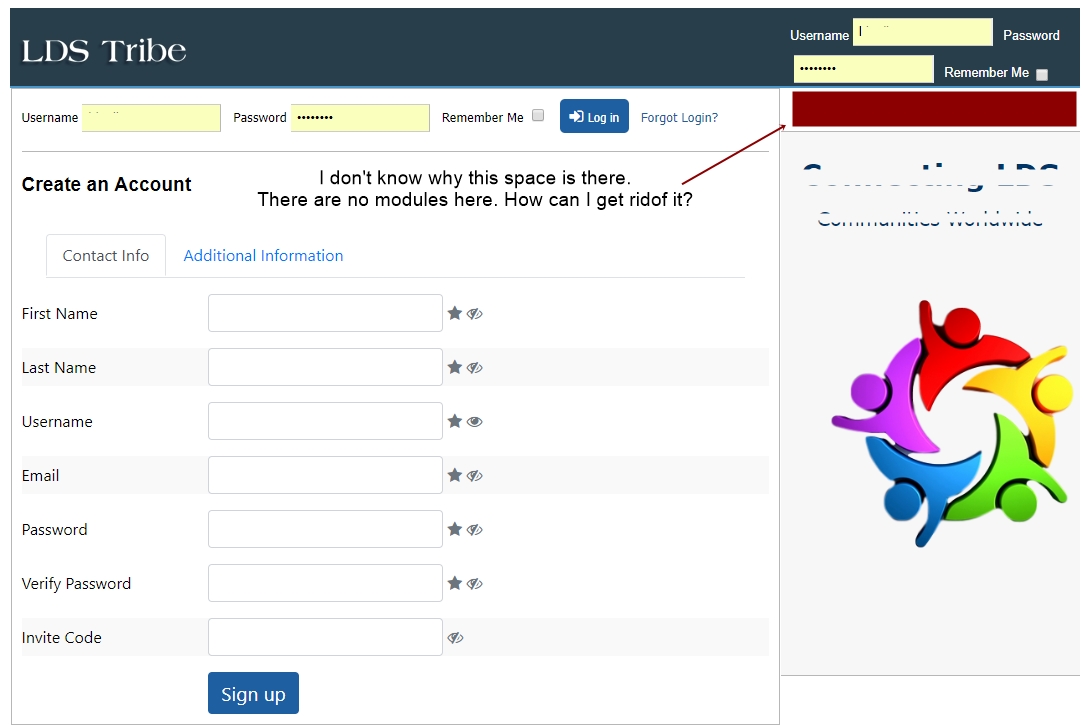
Task: Open the Forgot Login? link
Action: pyautogui.click(x=680, y=117)
